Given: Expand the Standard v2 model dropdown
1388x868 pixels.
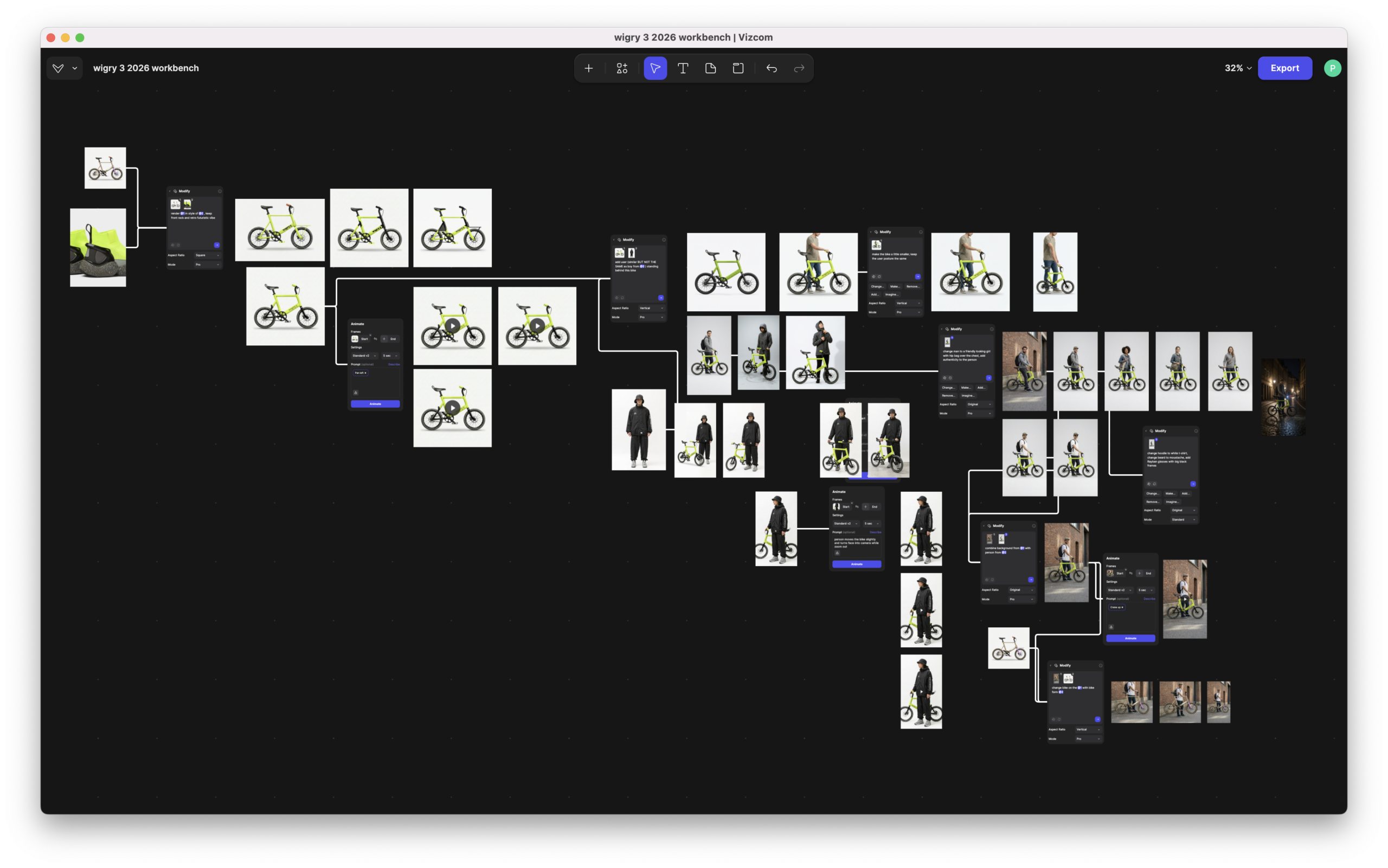Looking at the screenshot, I should point(364,355).
